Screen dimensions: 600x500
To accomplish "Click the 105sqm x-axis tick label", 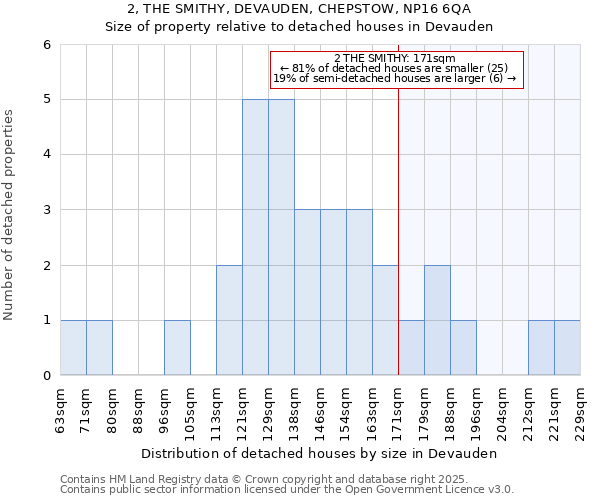I will (189, 415).
